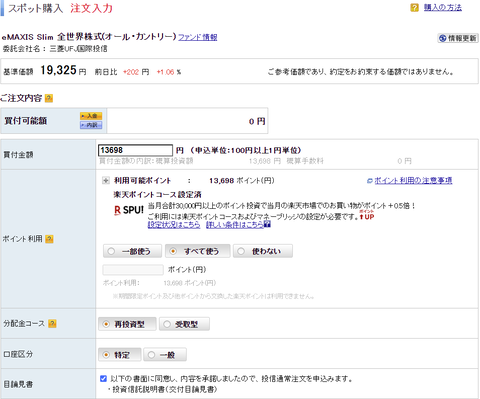Click the help icon beside 分配金コース
The width and height of the screenshot is (480, 399).
point(52,323)
